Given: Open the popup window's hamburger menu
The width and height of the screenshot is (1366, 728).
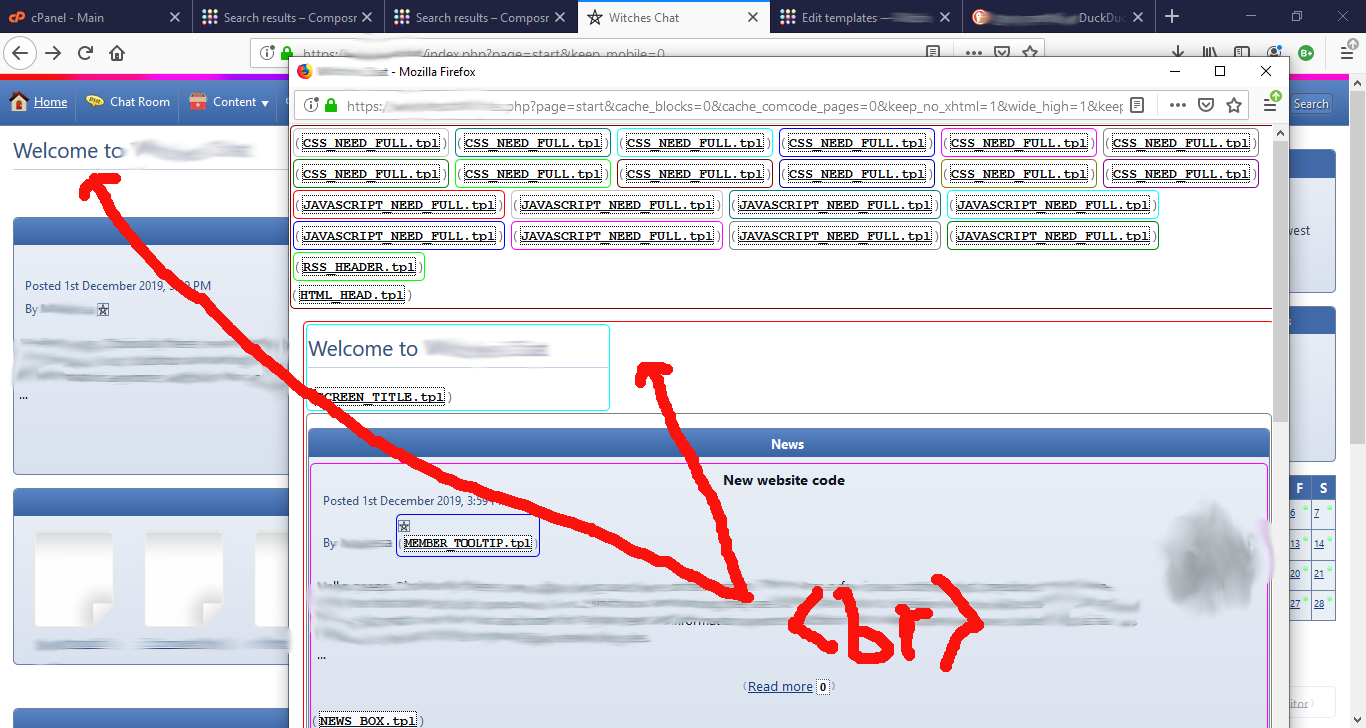Looking at the screenshot, I should (1270, 105).
